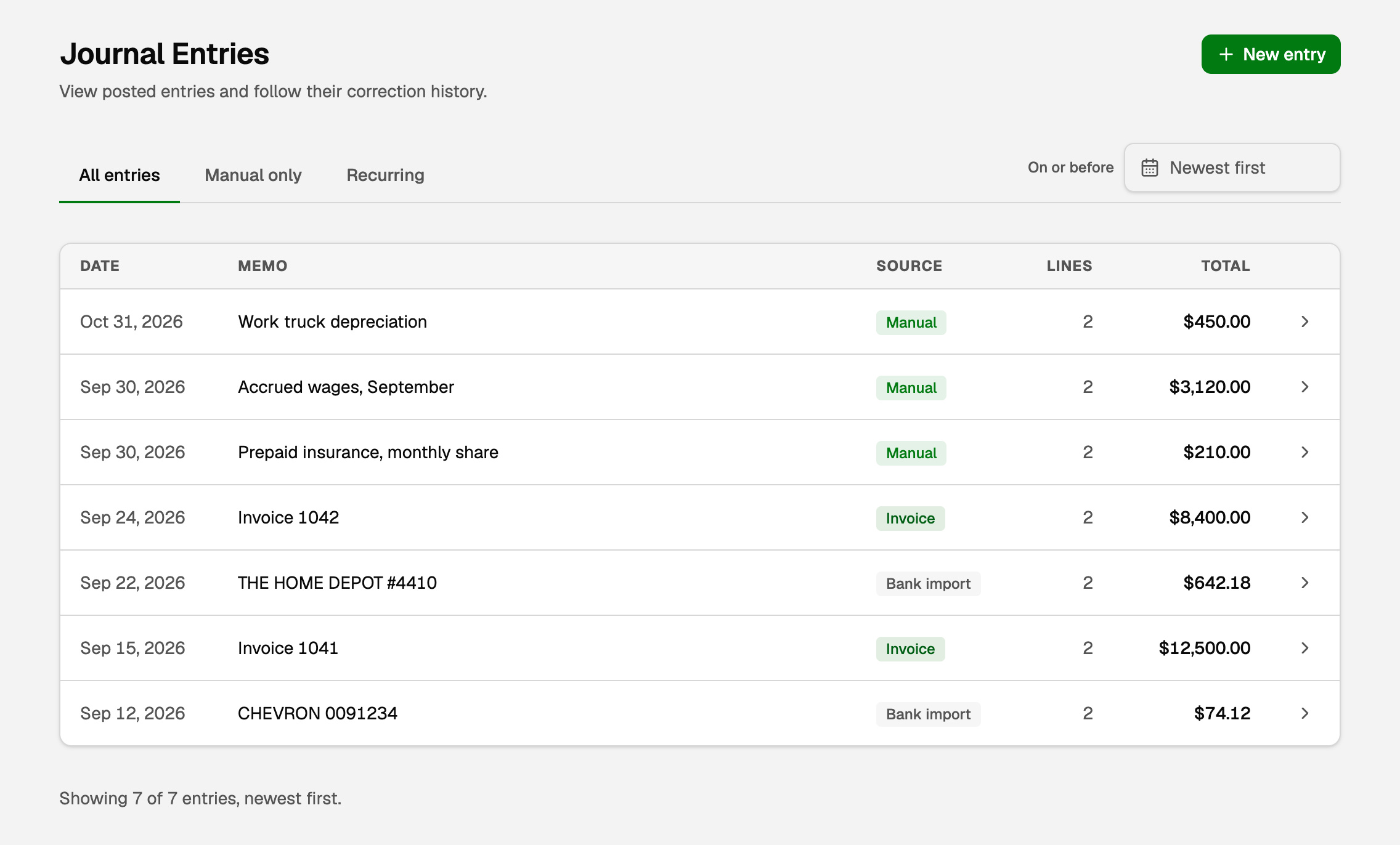Expand CHEVRON 0091234 row chevron
The height and width of the screenshot is (845, 1400).
click(1304, 713)
